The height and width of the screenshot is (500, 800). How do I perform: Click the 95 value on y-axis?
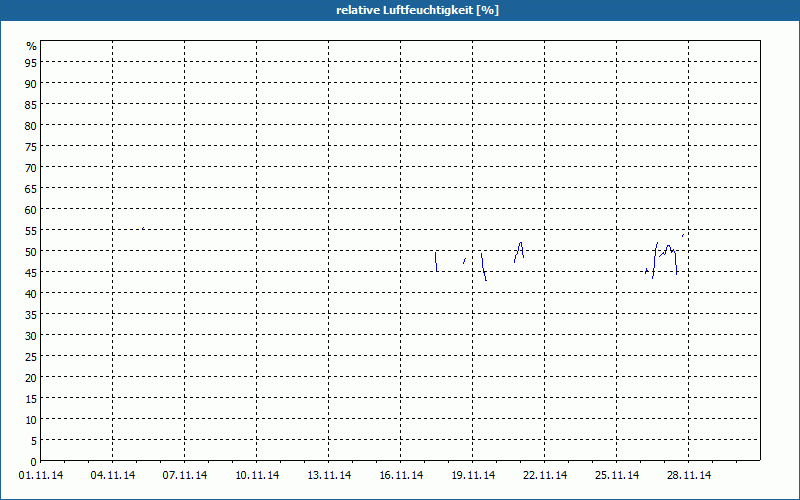(x=31, y=62)
